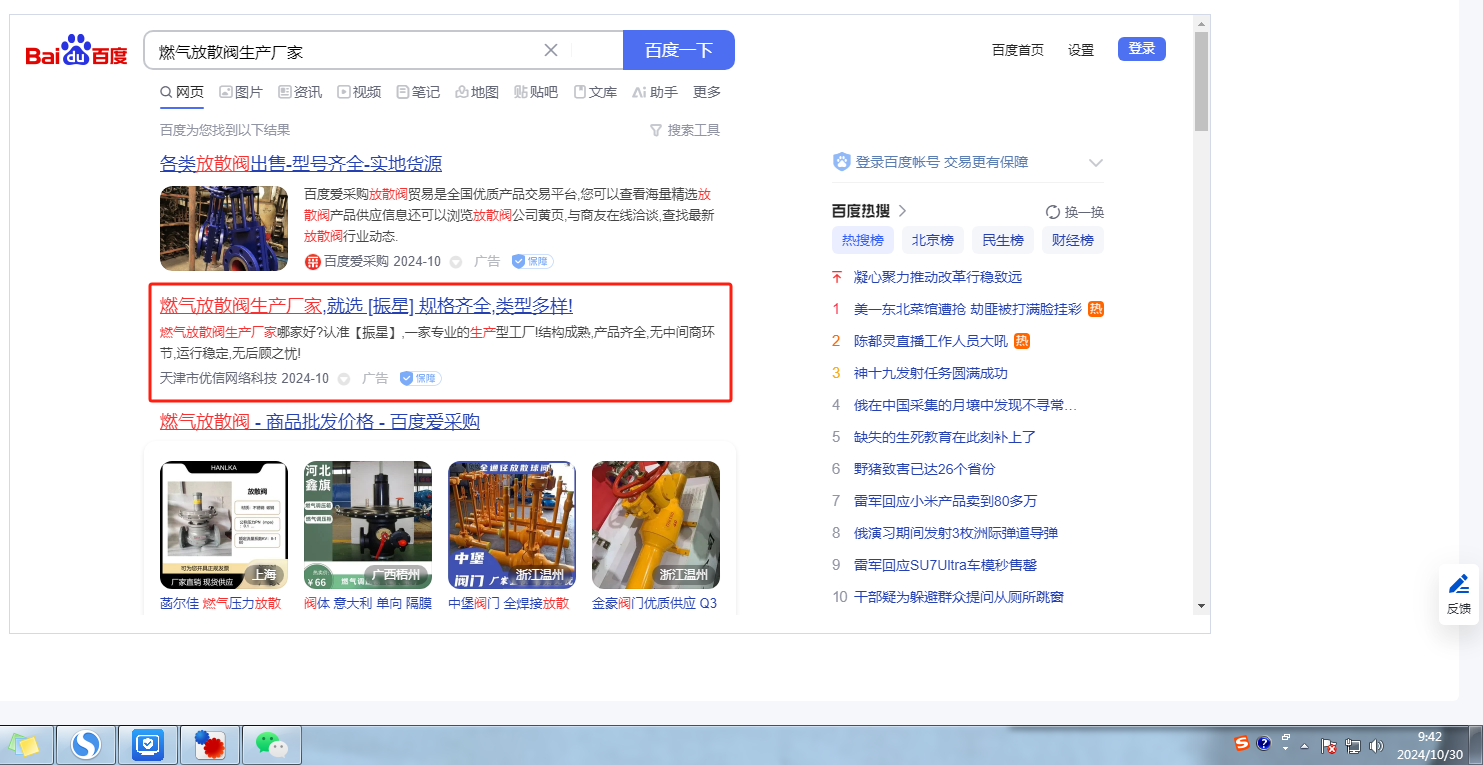Open the 上海 valve product thumbnail
This screenshot has width=1483, height=765.
click(x=224, y=525)
